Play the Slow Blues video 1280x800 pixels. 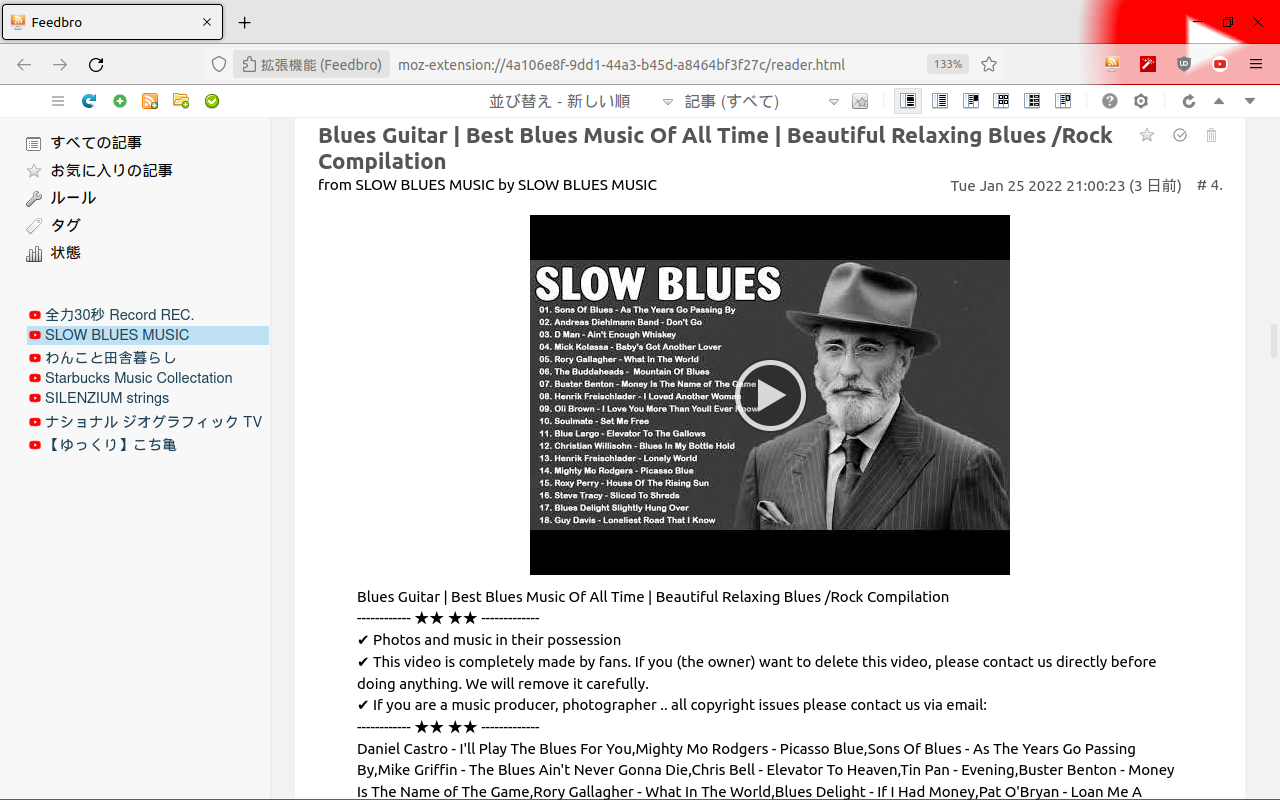click(x=770, y=395)
